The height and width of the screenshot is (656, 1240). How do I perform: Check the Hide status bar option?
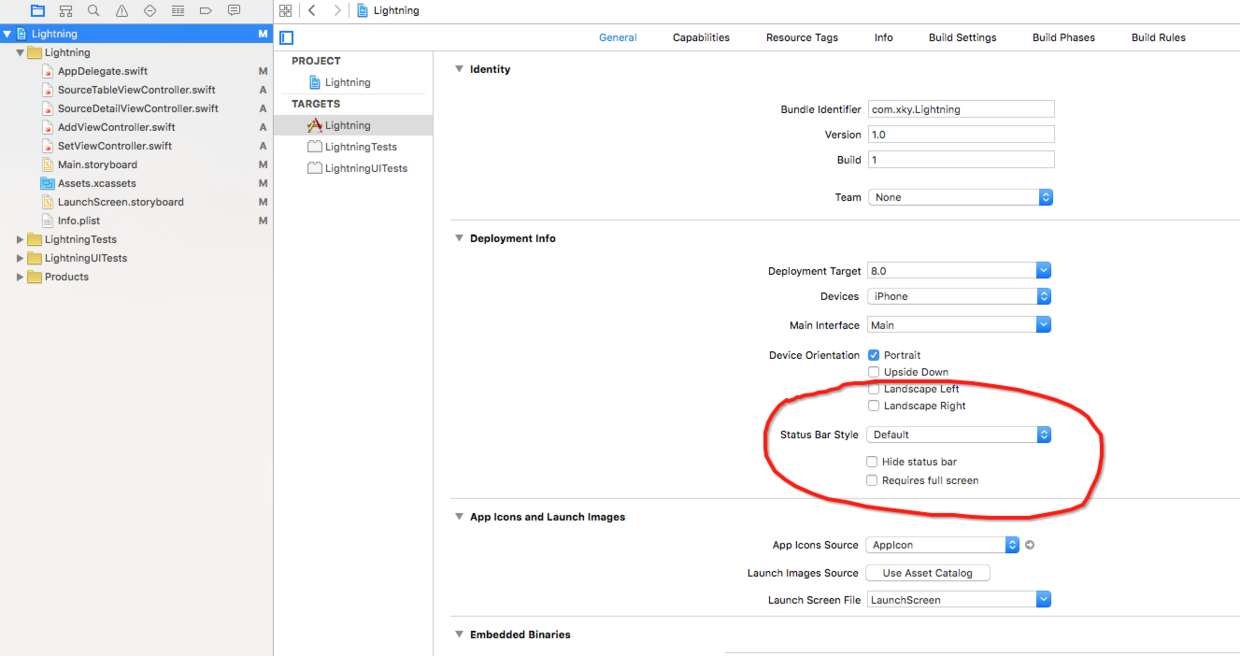pos(872,462)
